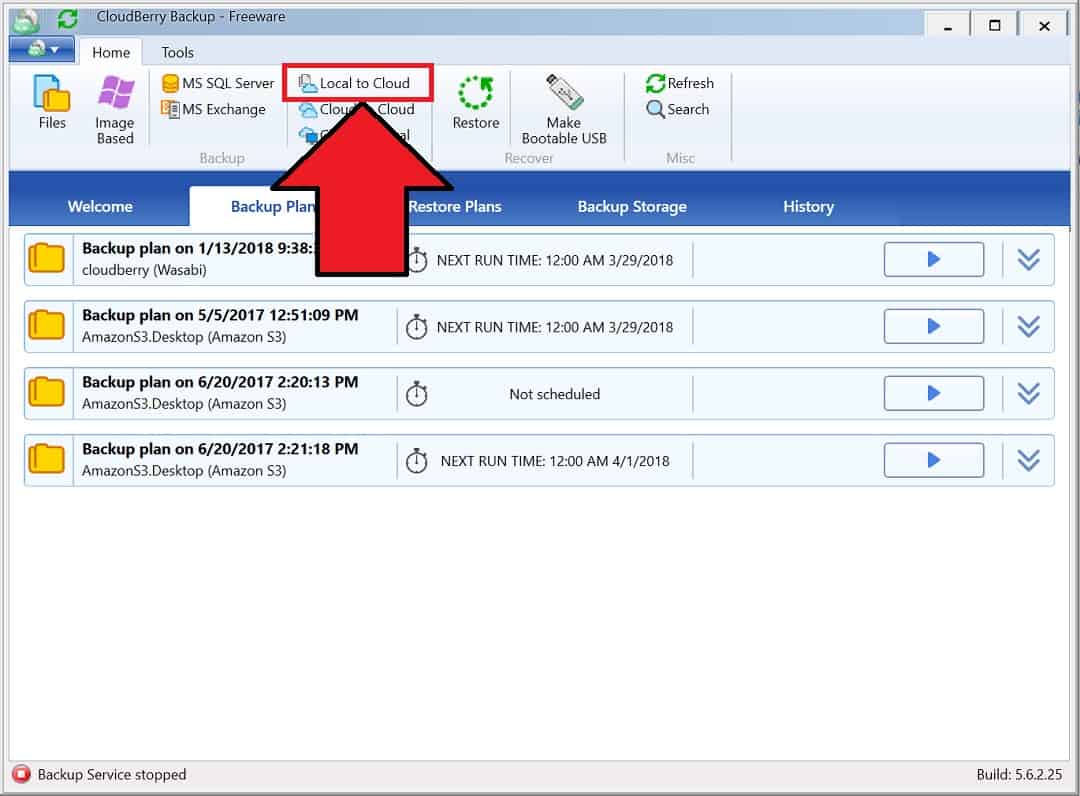
Task: Open the History tab
Action: [x=808, y=207]
